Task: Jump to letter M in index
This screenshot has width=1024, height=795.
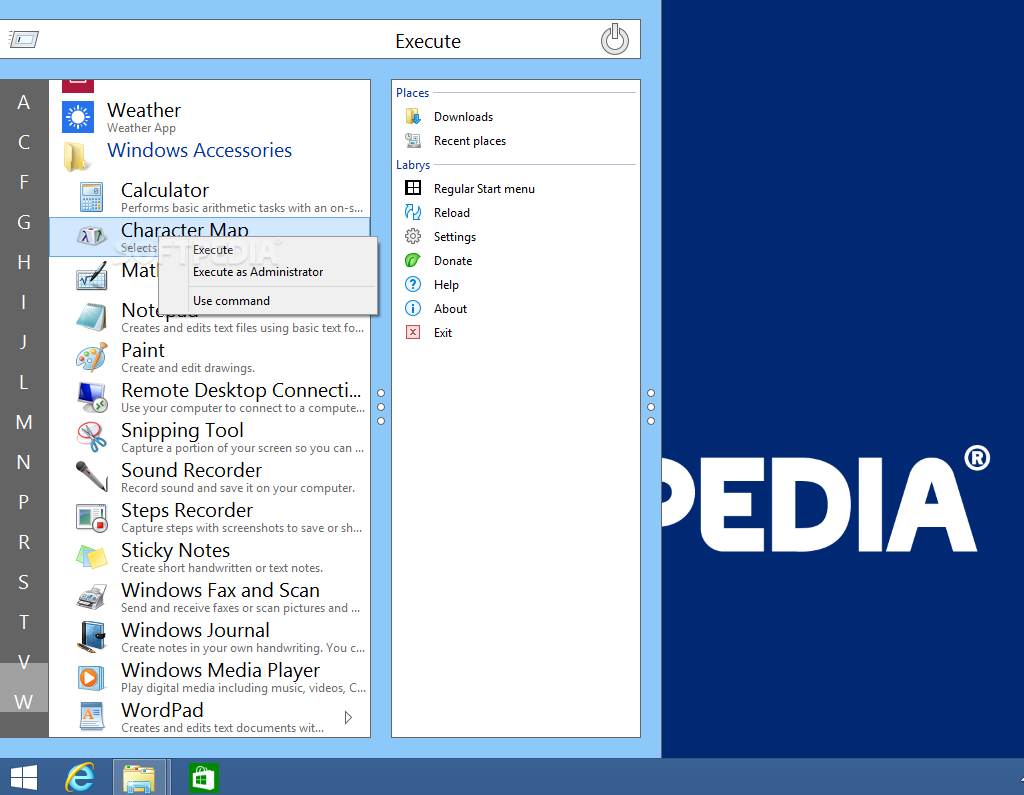Action: tap(24, 422)
